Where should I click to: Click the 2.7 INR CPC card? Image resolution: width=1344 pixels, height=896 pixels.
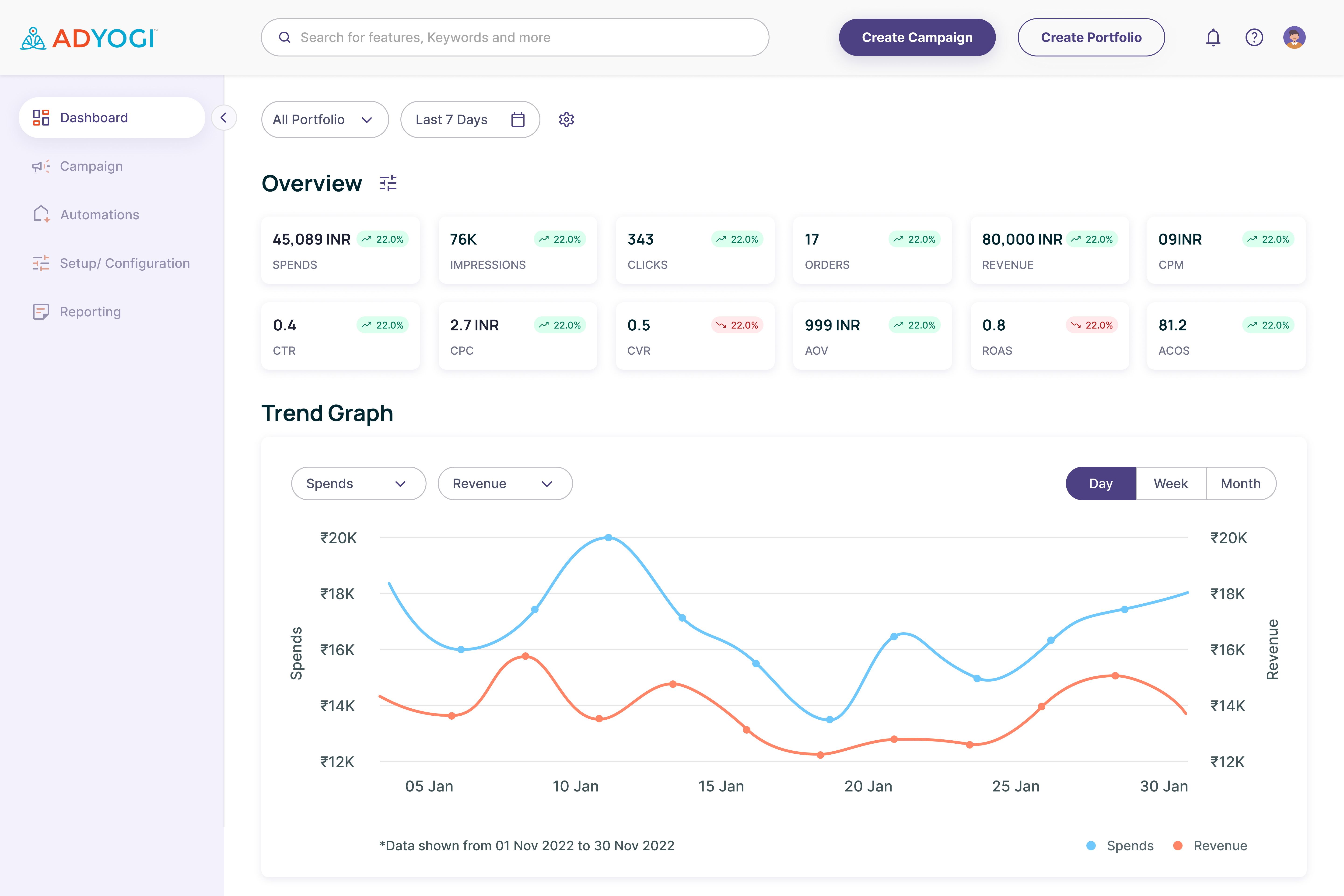point(518,336)
